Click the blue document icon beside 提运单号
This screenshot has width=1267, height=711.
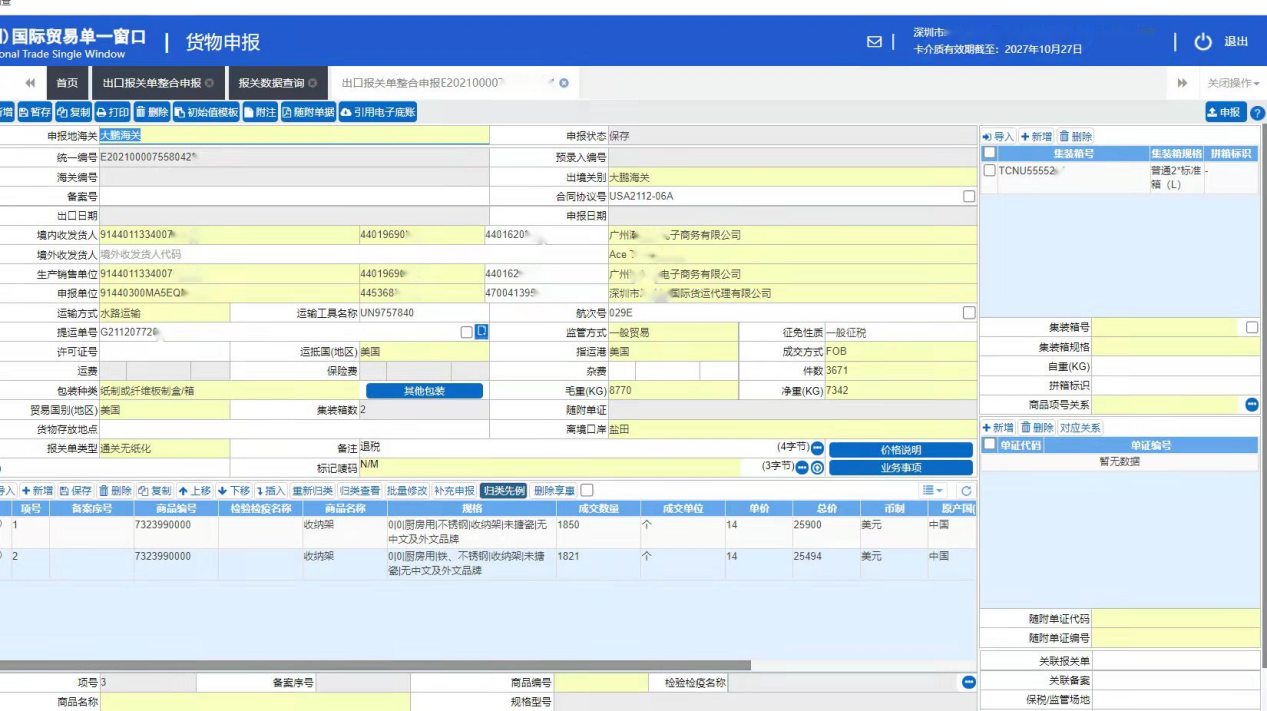482,332
